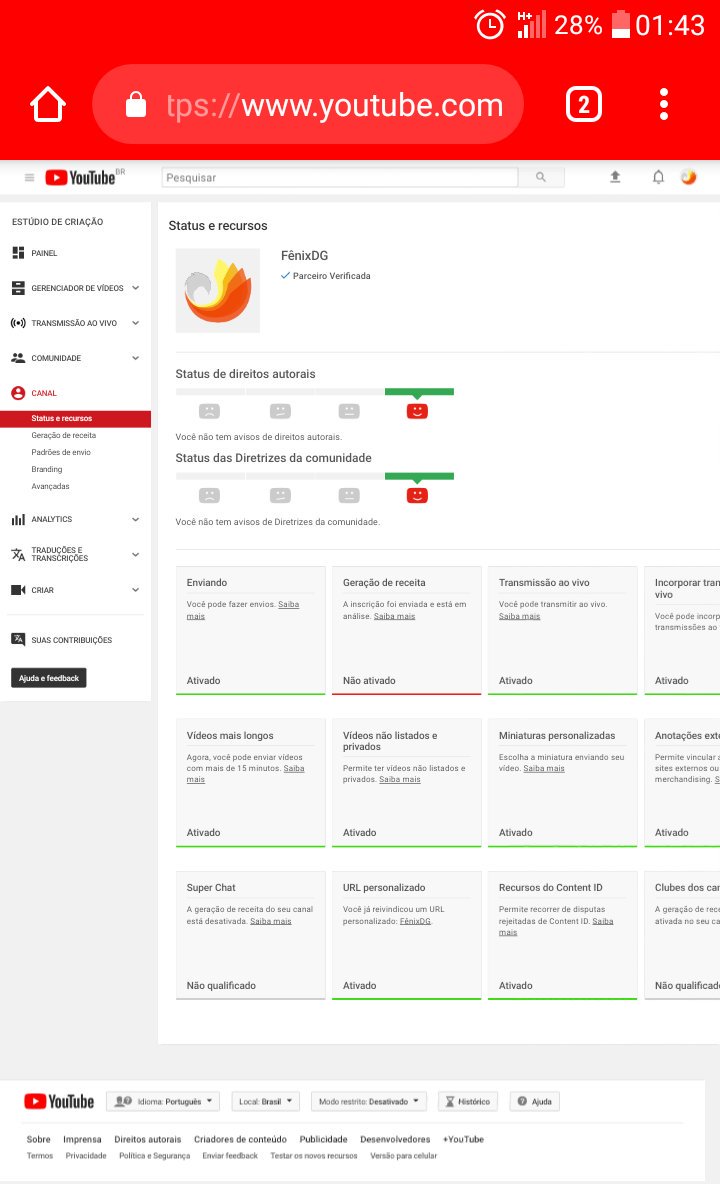Open the YouTube hamburger guide menu
Viewport: 720px width, 1184px height.
pyautogui.click(x=29, y=177)
